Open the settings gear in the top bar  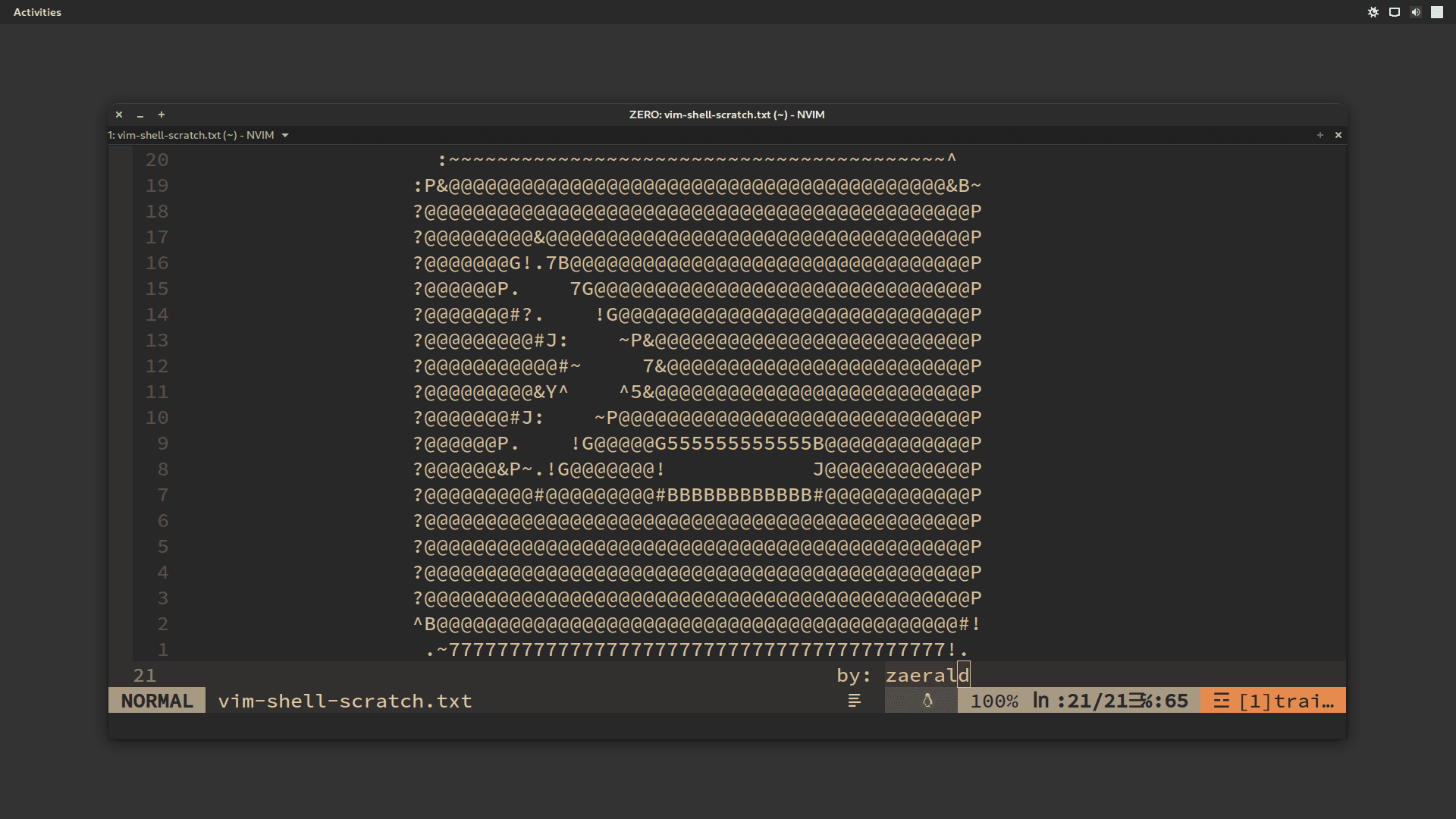[x=1373, y=12]
